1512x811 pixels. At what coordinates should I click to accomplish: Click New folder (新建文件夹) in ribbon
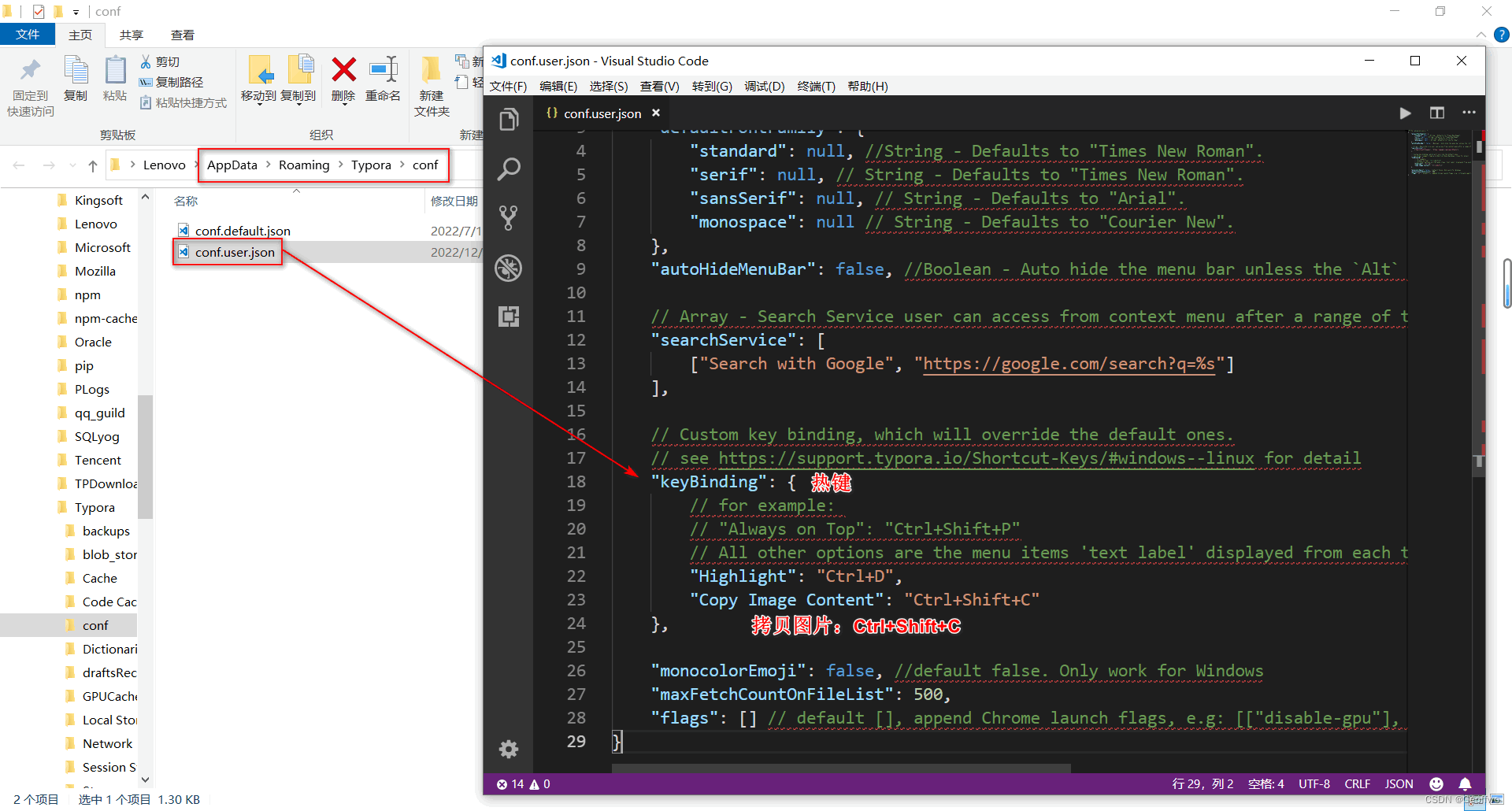(432, 87)
